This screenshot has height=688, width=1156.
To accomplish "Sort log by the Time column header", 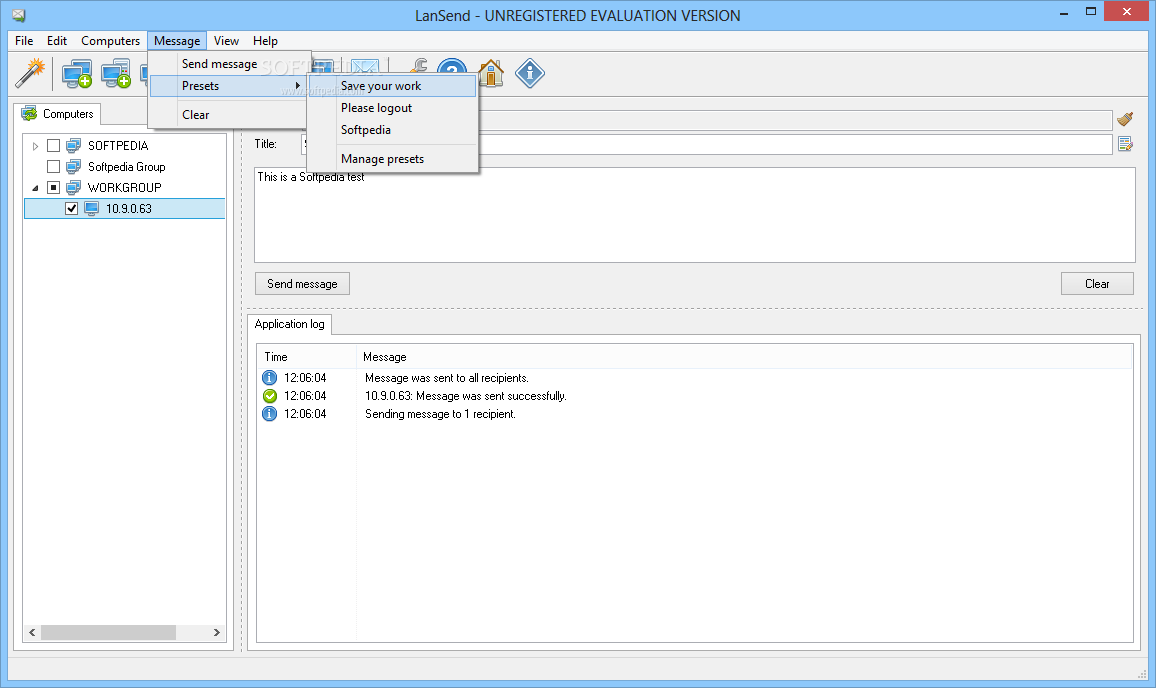I will click(307, 357).
